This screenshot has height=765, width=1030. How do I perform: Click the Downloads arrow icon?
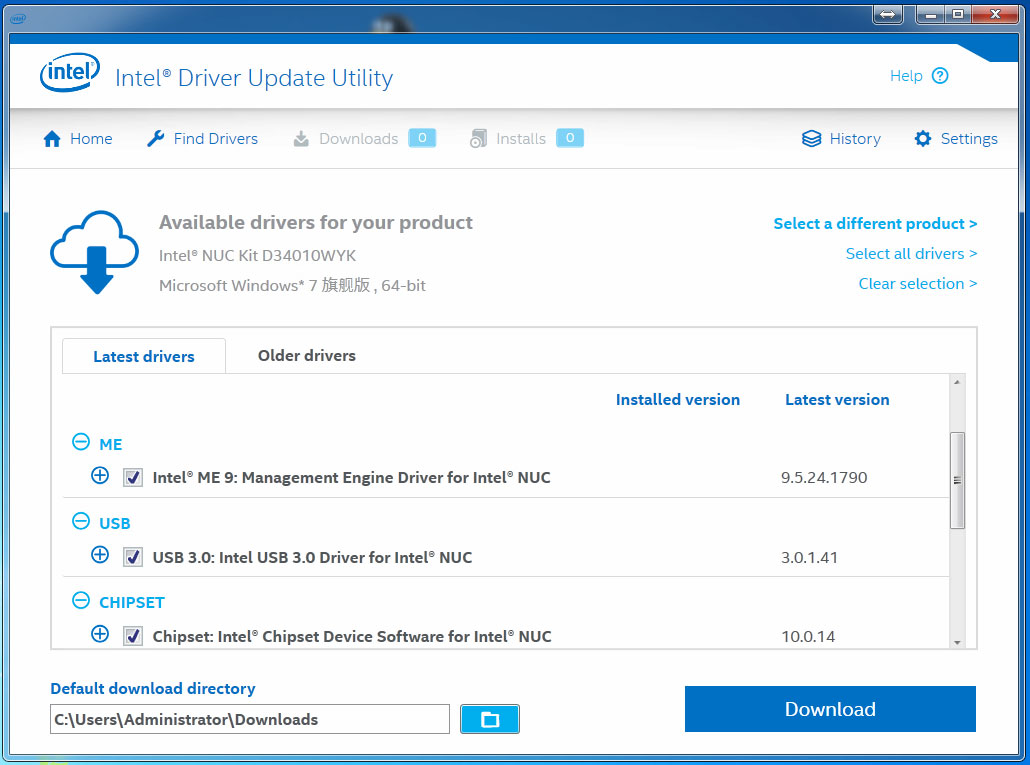301,139
